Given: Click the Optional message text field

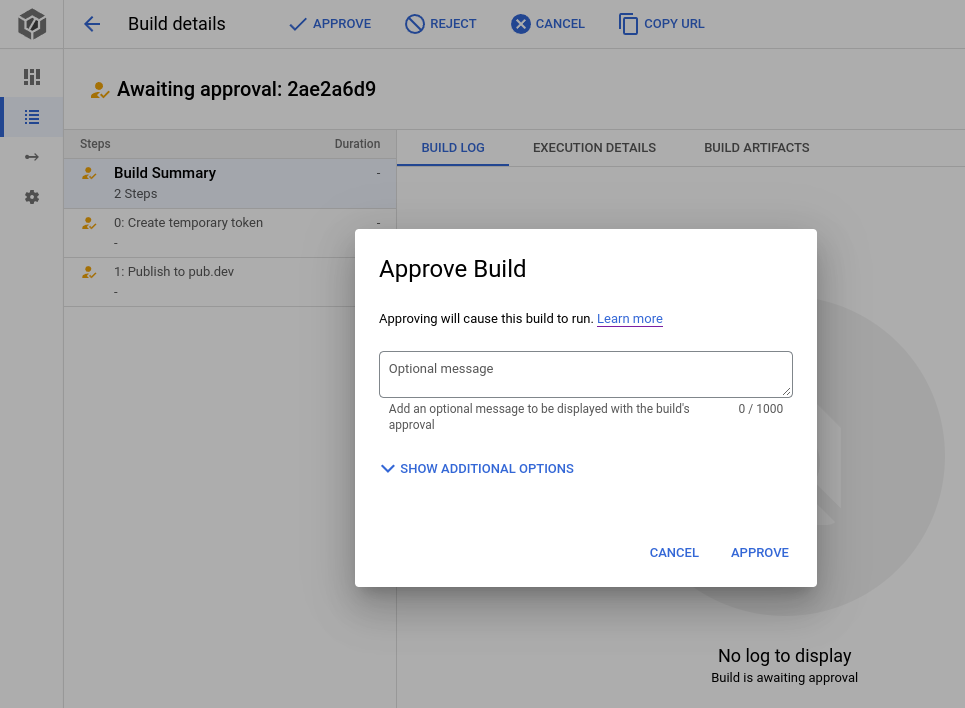Looking at the screenshot, I should 585,374.
